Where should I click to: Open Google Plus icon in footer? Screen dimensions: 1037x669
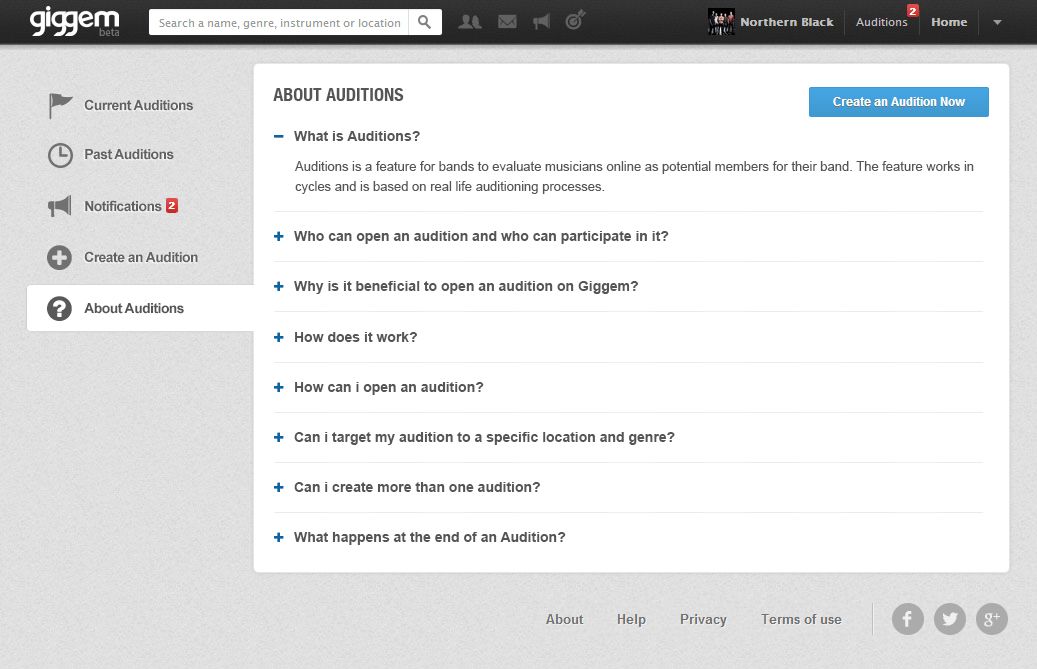pos(992,619)
